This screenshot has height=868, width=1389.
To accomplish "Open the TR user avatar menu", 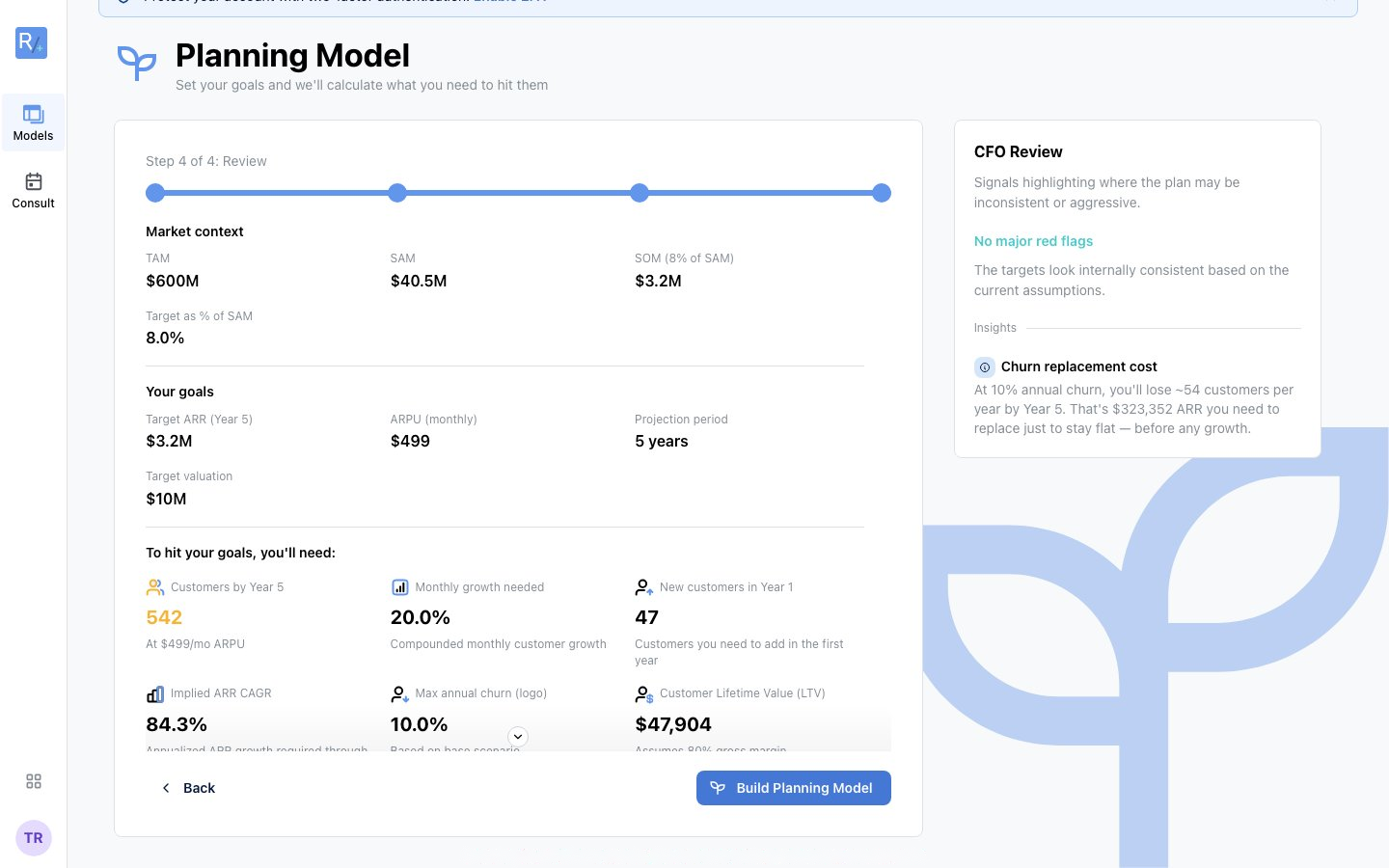I will (x=34, y=838).
